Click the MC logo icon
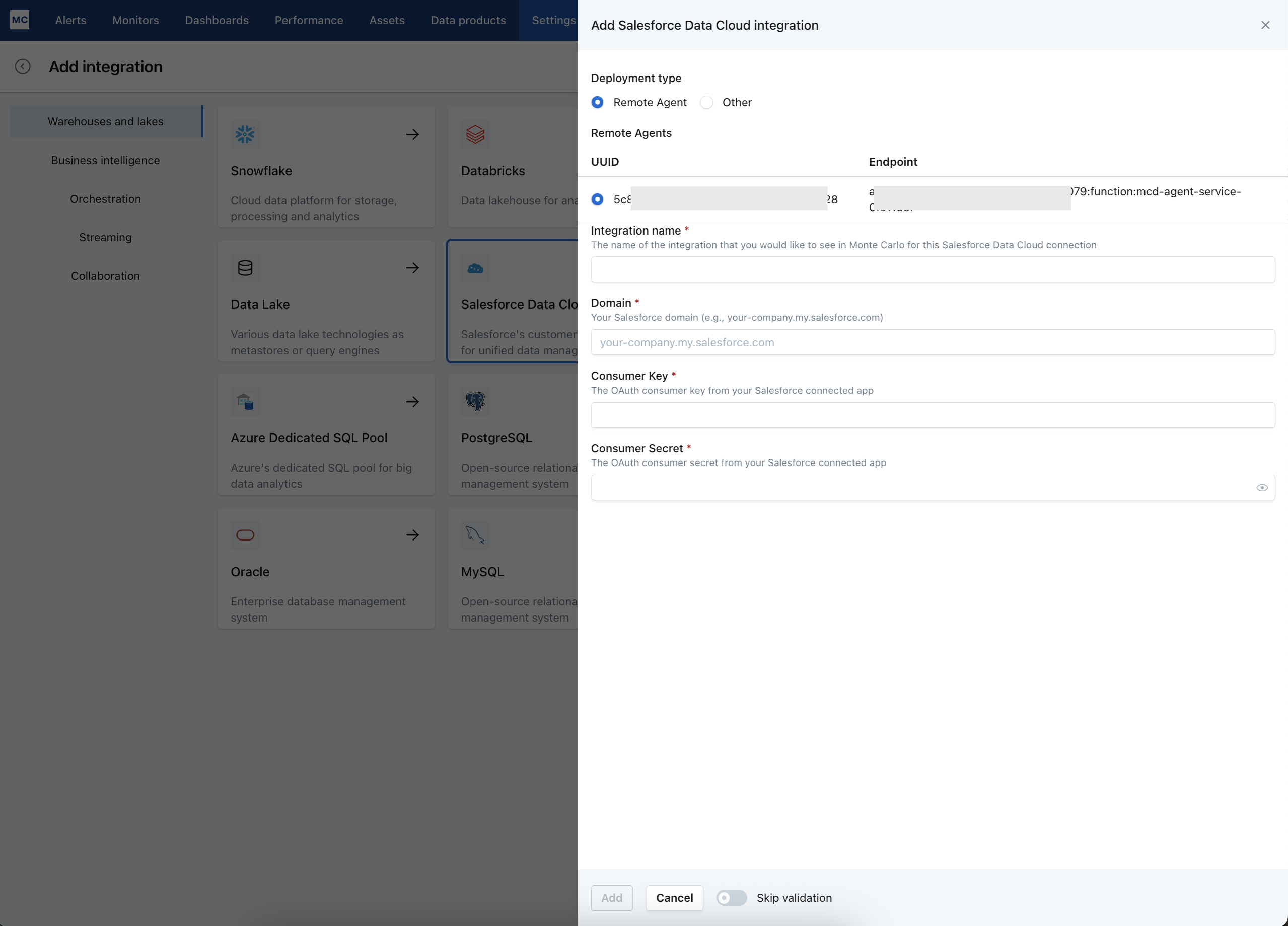 [x=20, y=20]
